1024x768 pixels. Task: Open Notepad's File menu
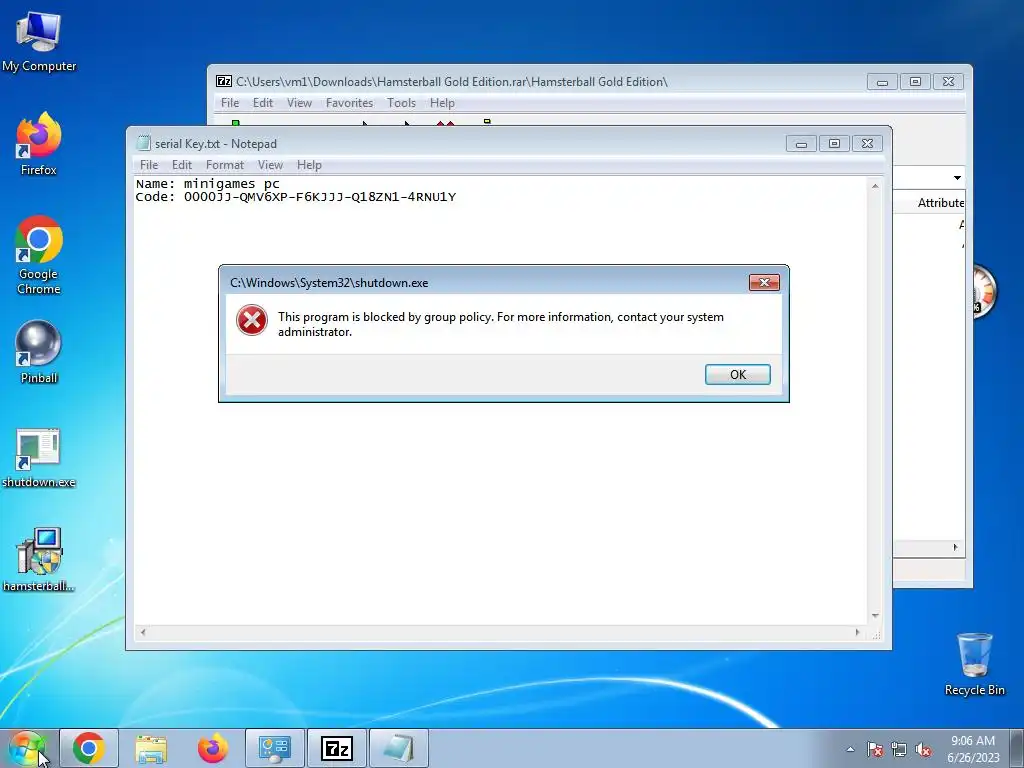pyautogui.click(x=149, y=165)
